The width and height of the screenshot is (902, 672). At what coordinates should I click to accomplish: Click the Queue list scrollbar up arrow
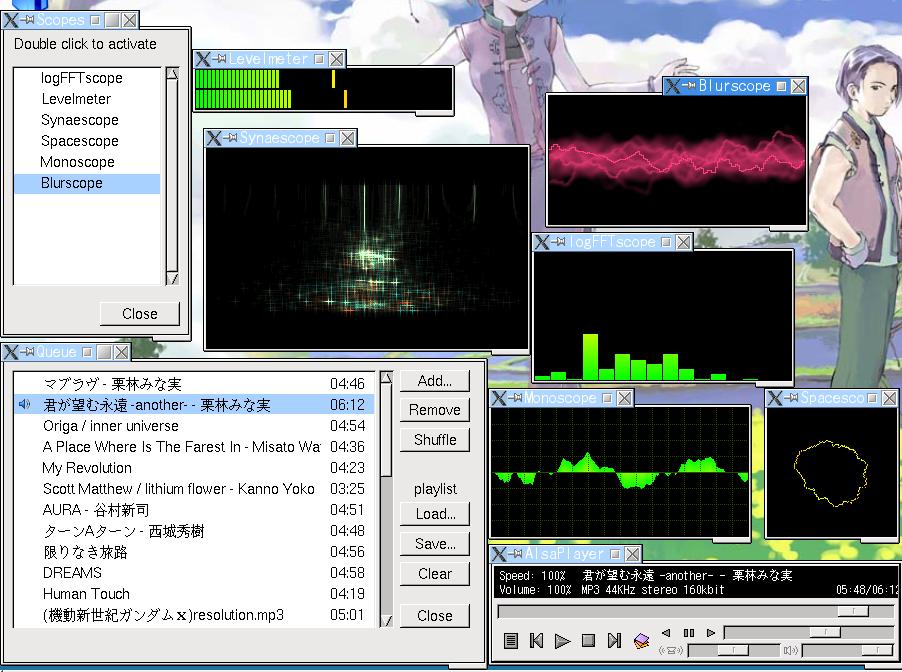(x=387, y=378)
